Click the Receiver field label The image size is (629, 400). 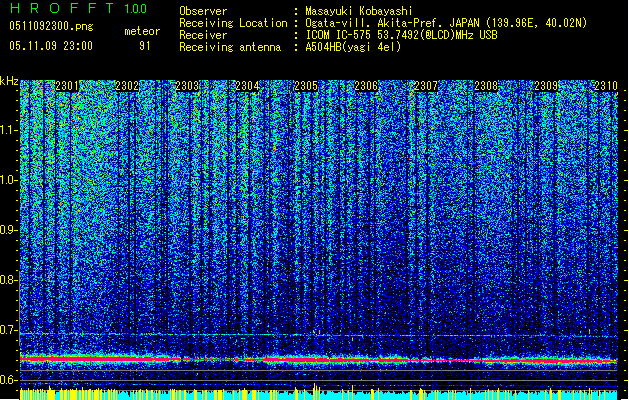point(203,35)
